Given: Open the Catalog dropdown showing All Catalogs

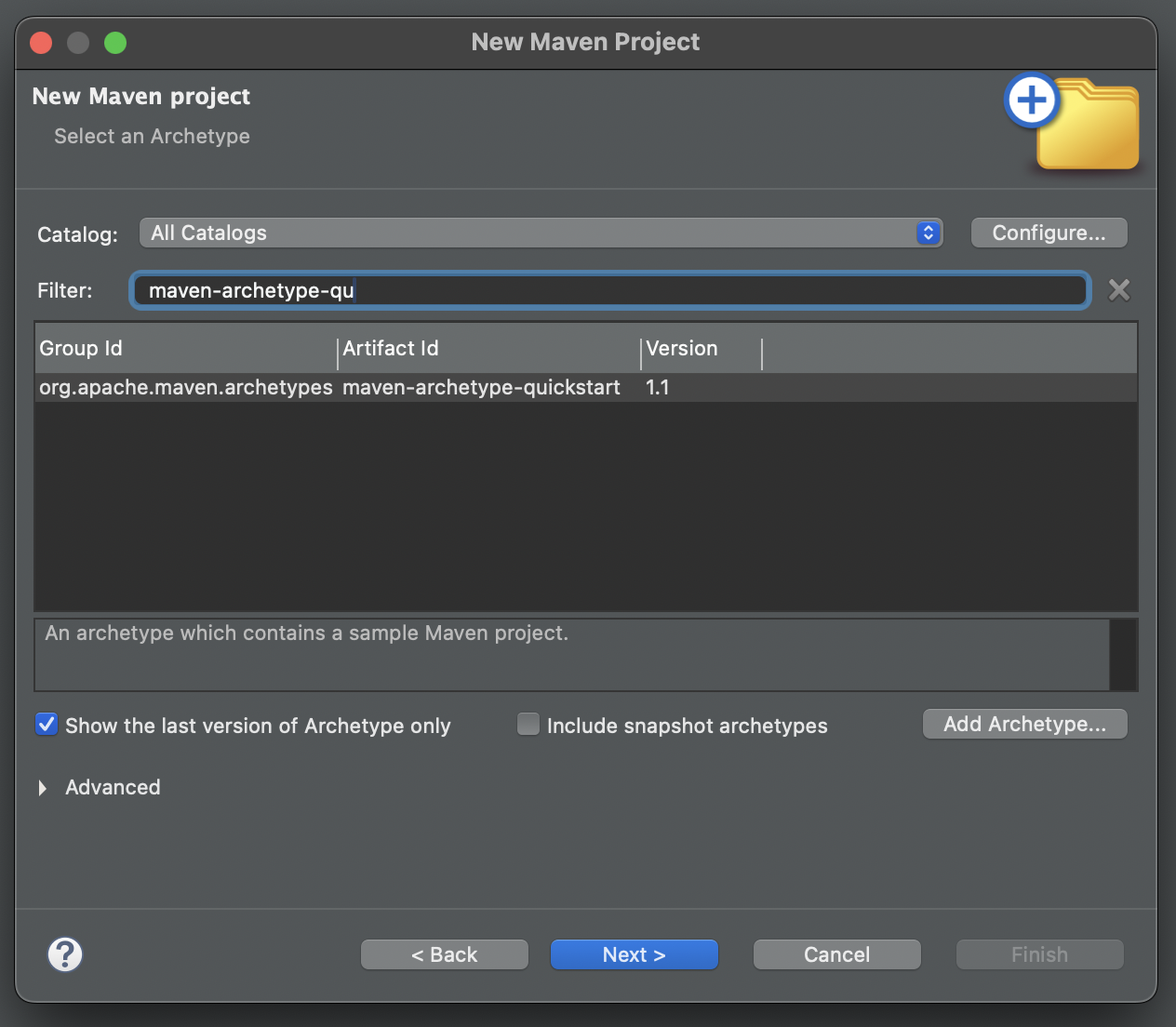Looking at the screenshot, I should tap(541, 233).
